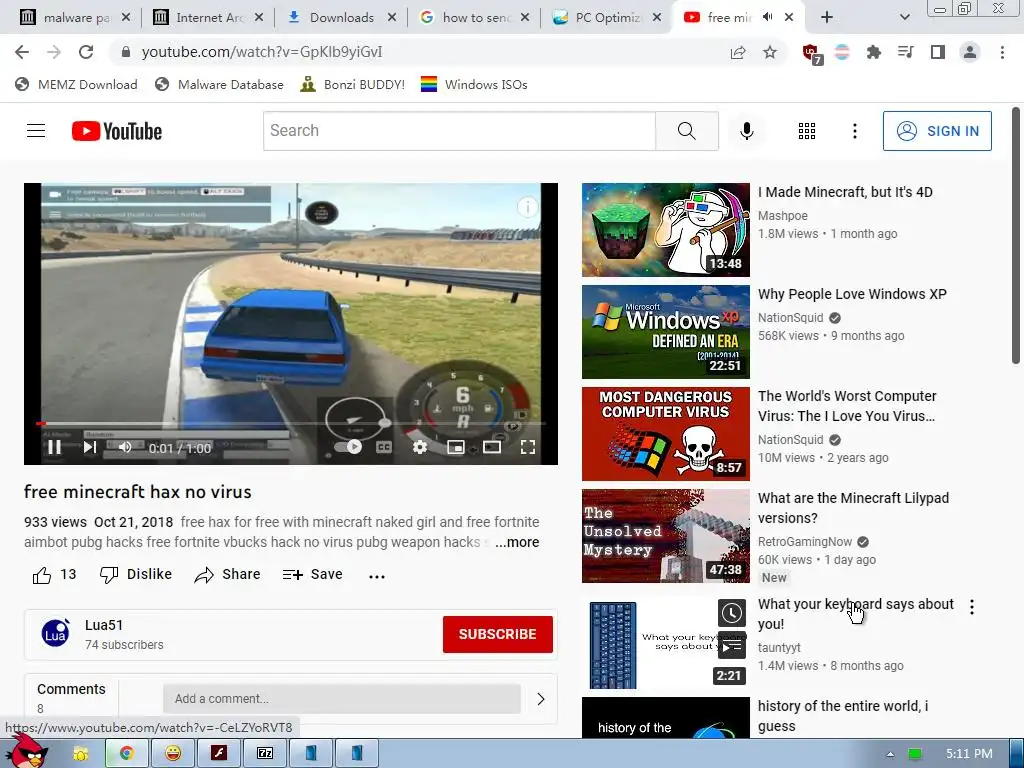Open I Made Minecraft 4D thumbnail
The image size is (1024, 768).
coord(665,230)
